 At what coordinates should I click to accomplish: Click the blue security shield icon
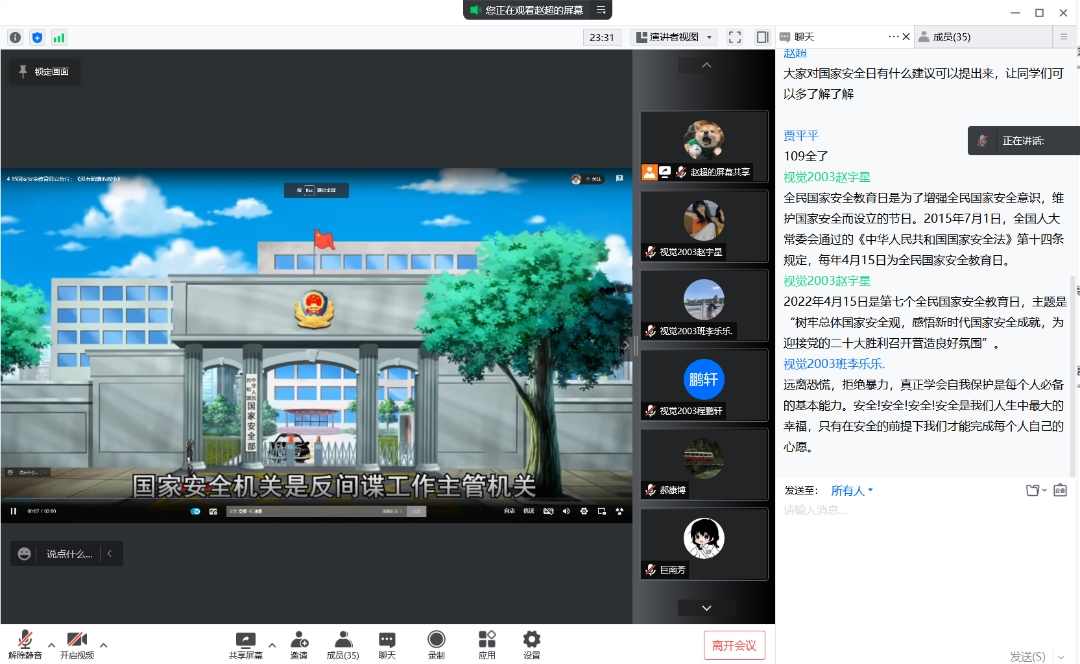tap(37, 37)
